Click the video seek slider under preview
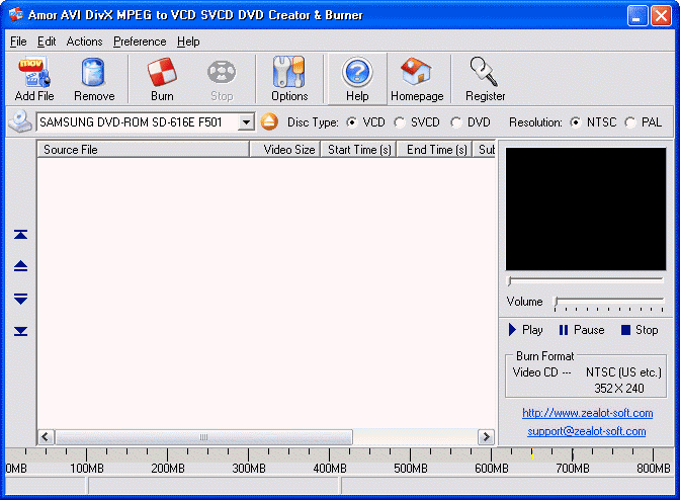This screenshot has width=680, height=500. pyautogui.click(x=585, y=281)
